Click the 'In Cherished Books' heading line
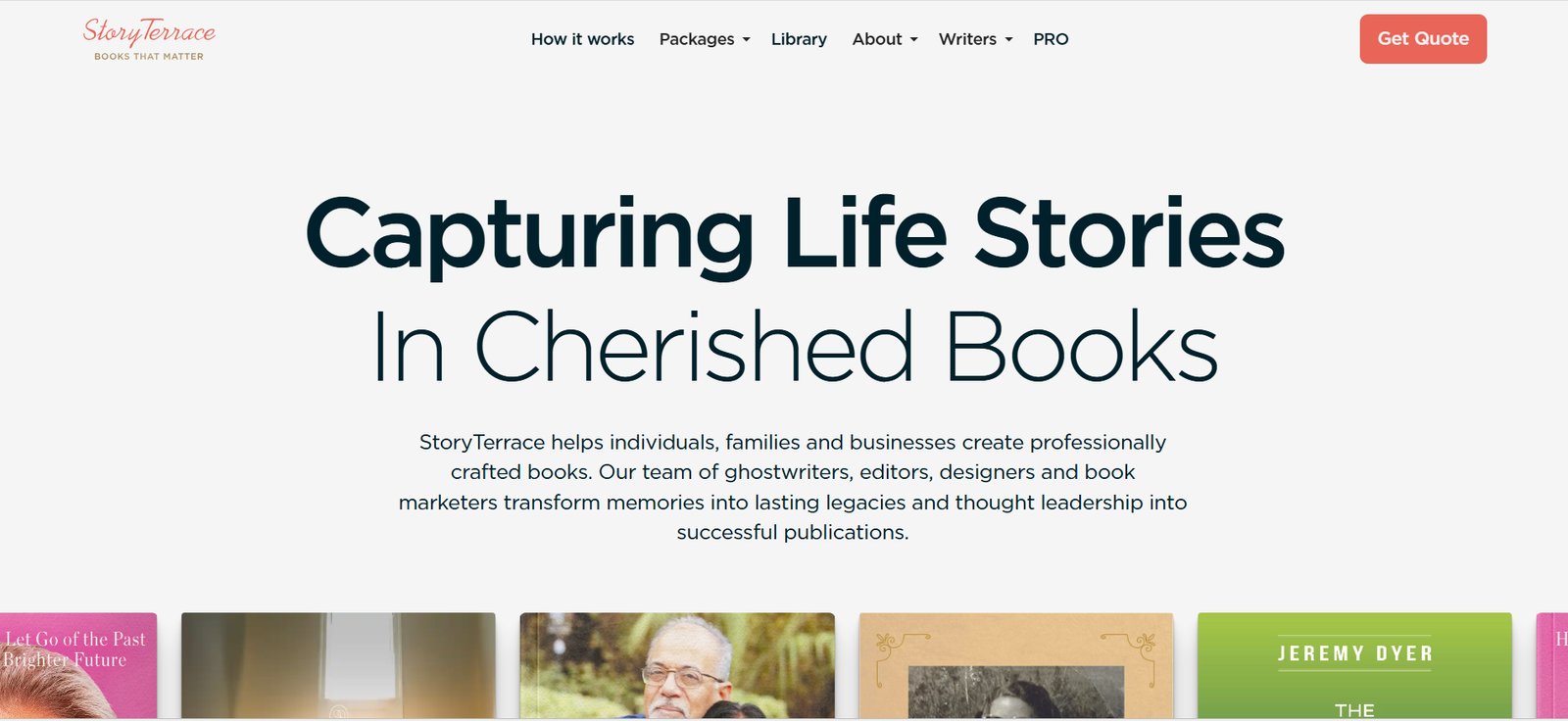This screenshot has height=721, width=1568. 794,347
